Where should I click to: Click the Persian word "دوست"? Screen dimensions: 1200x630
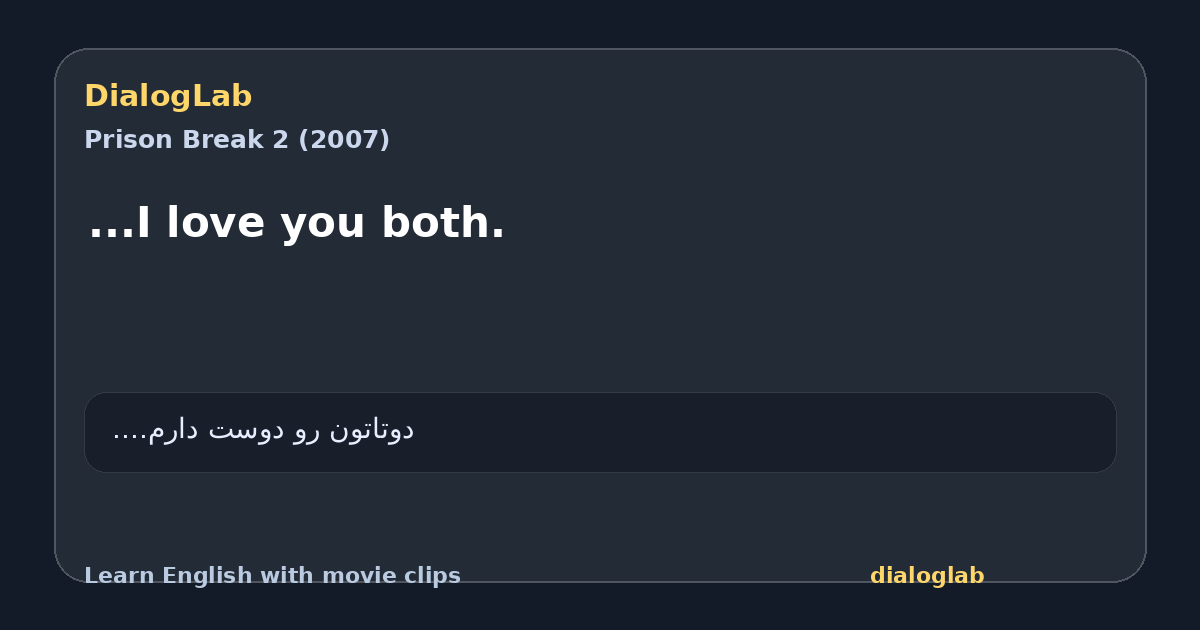pos(246,430)
